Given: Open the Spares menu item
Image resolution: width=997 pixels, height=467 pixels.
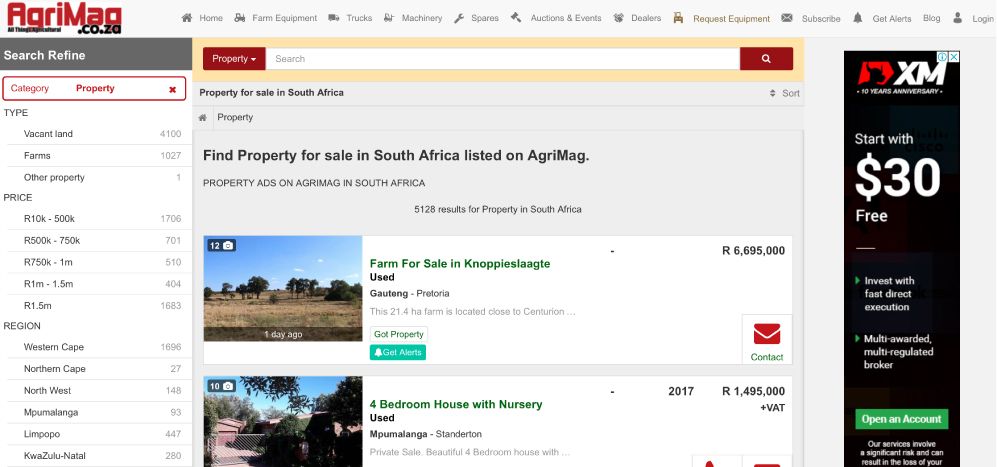Looking at the screenshot, I should pyautogui.click(x=485, y=18).
